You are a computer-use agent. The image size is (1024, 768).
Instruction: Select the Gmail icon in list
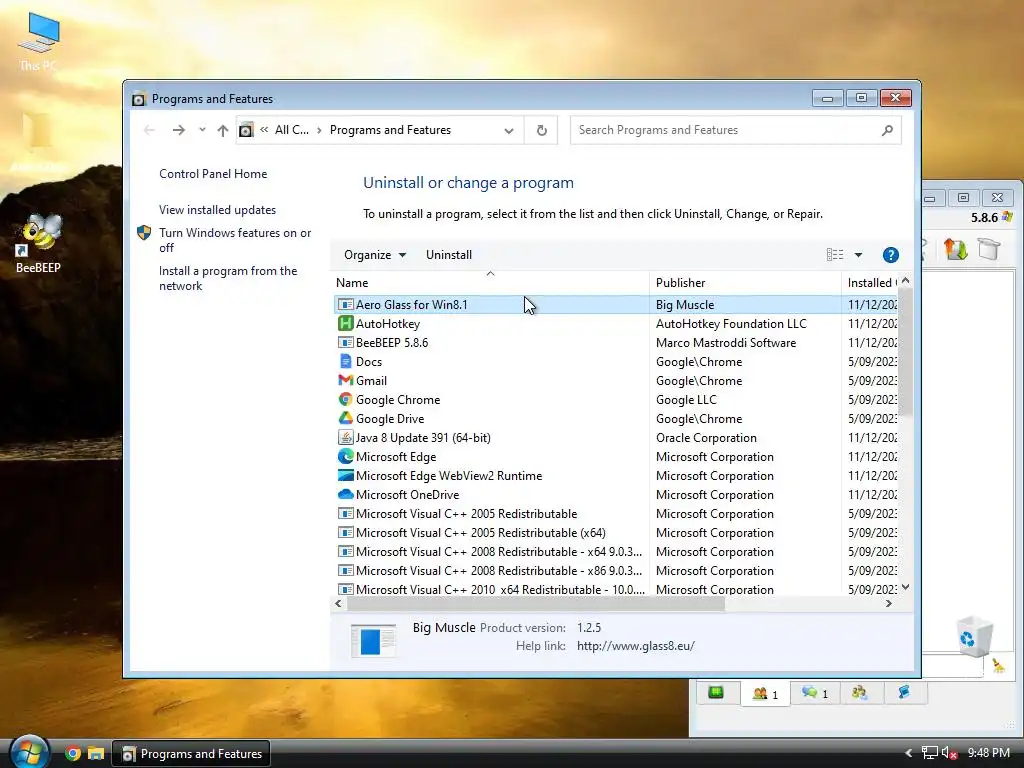pyautogui.click(x=345, y=380)
